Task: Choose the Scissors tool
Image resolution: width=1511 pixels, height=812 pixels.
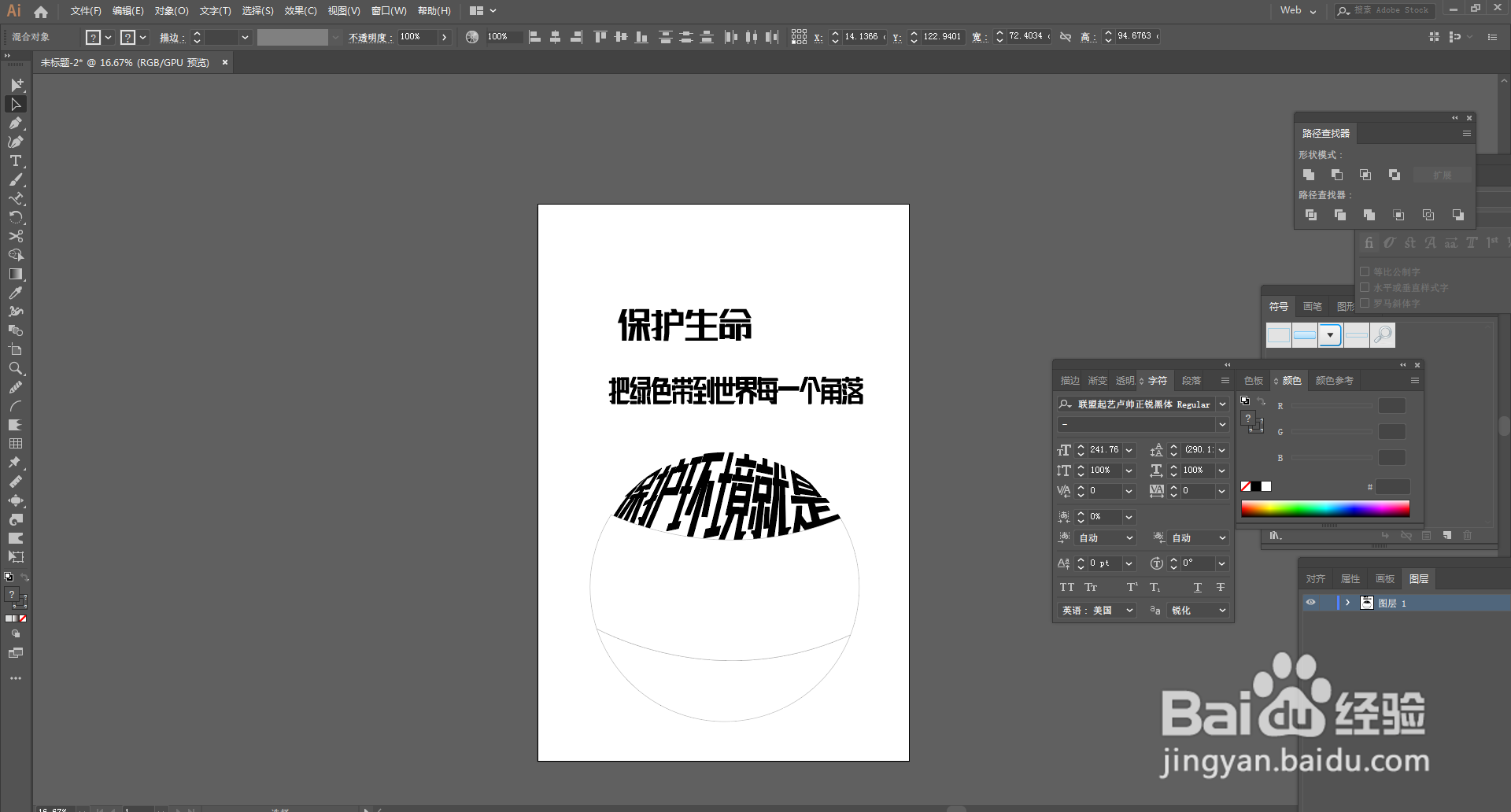Action: [16, 236]
